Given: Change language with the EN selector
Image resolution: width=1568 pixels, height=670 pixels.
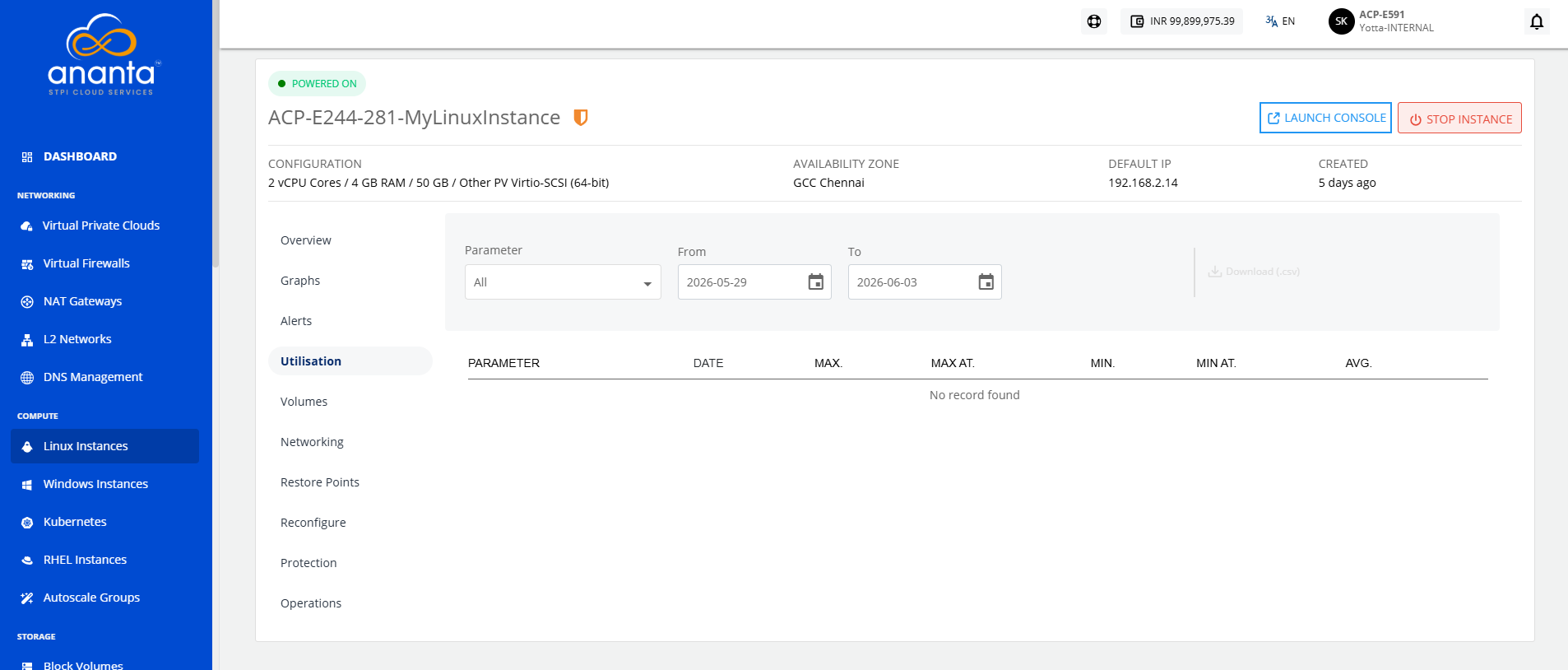Looking at the screenshot, I should [1280, 21].
